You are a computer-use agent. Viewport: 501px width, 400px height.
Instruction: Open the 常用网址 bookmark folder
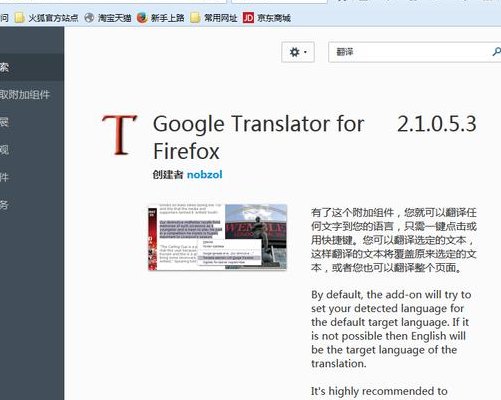pyautogui.click(x=214, y=18)
